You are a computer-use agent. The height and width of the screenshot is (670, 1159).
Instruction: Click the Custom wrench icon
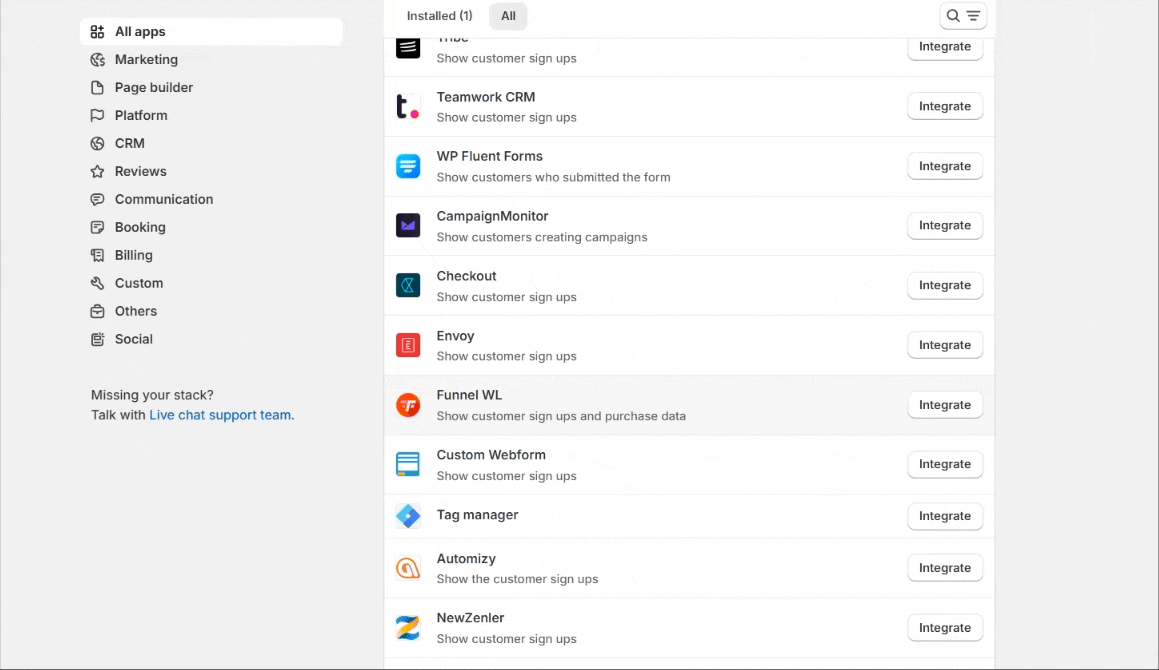click(x=97, y=283)
